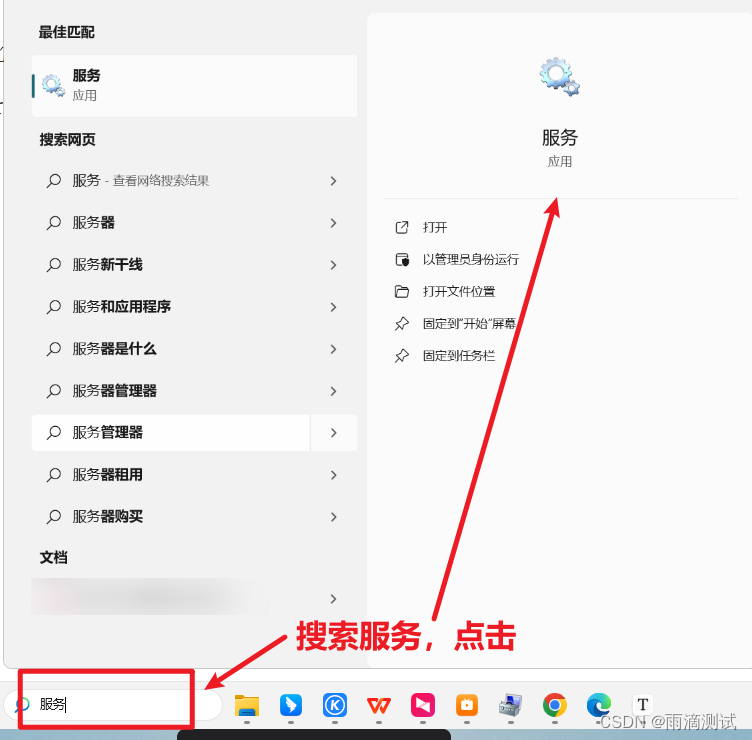Open the orange app icon on taskbar

tap(467, 705)
